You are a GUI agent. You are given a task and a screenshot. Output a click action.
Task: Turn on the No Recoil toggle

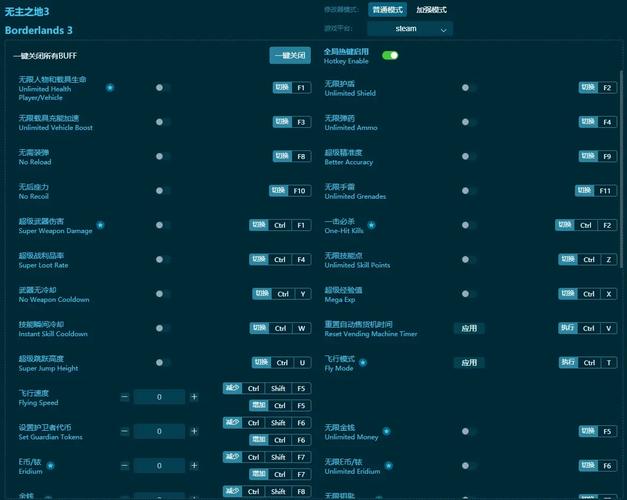point(161,191)
